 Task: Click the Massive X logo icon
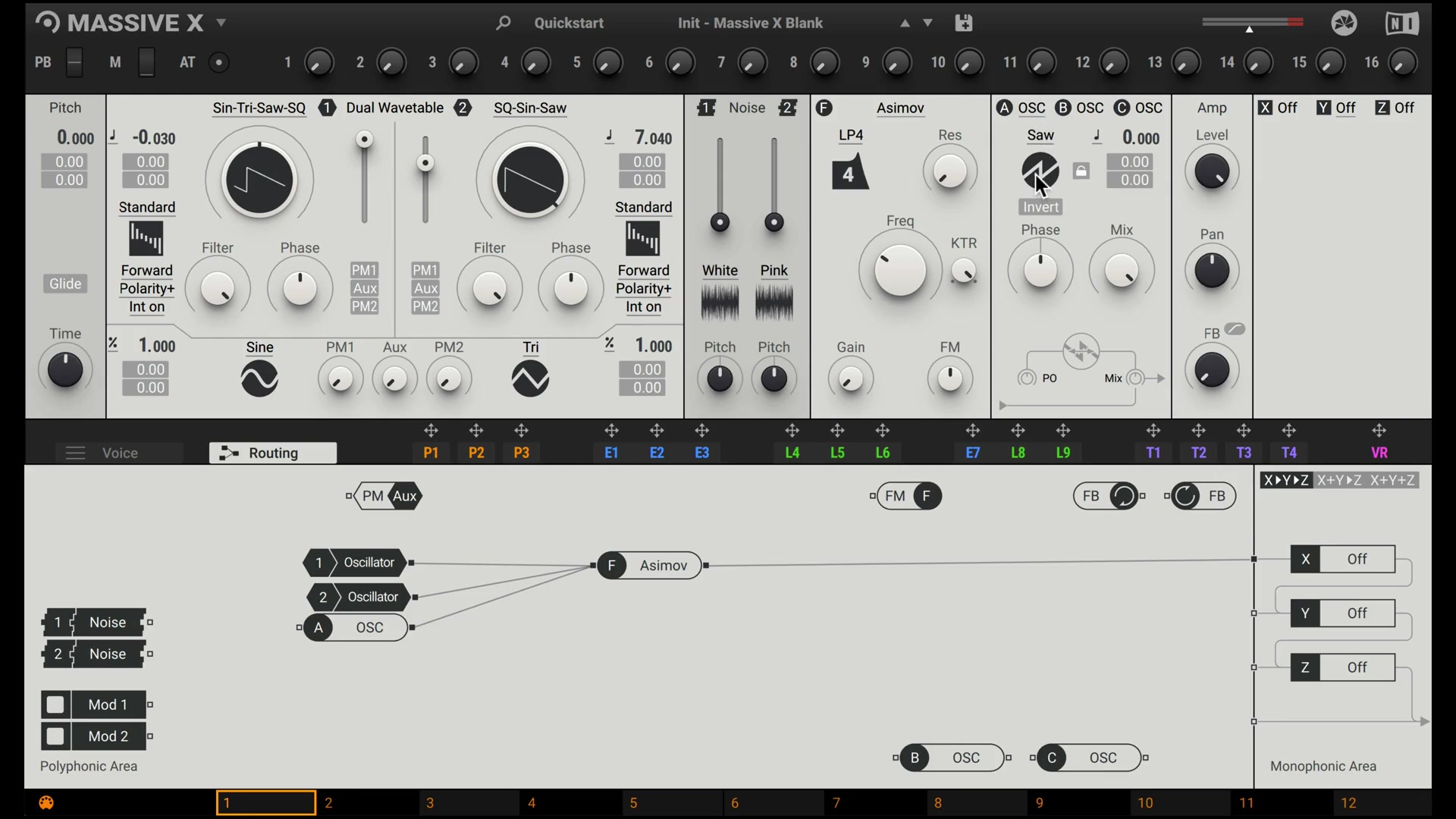(x=47, y=22)
